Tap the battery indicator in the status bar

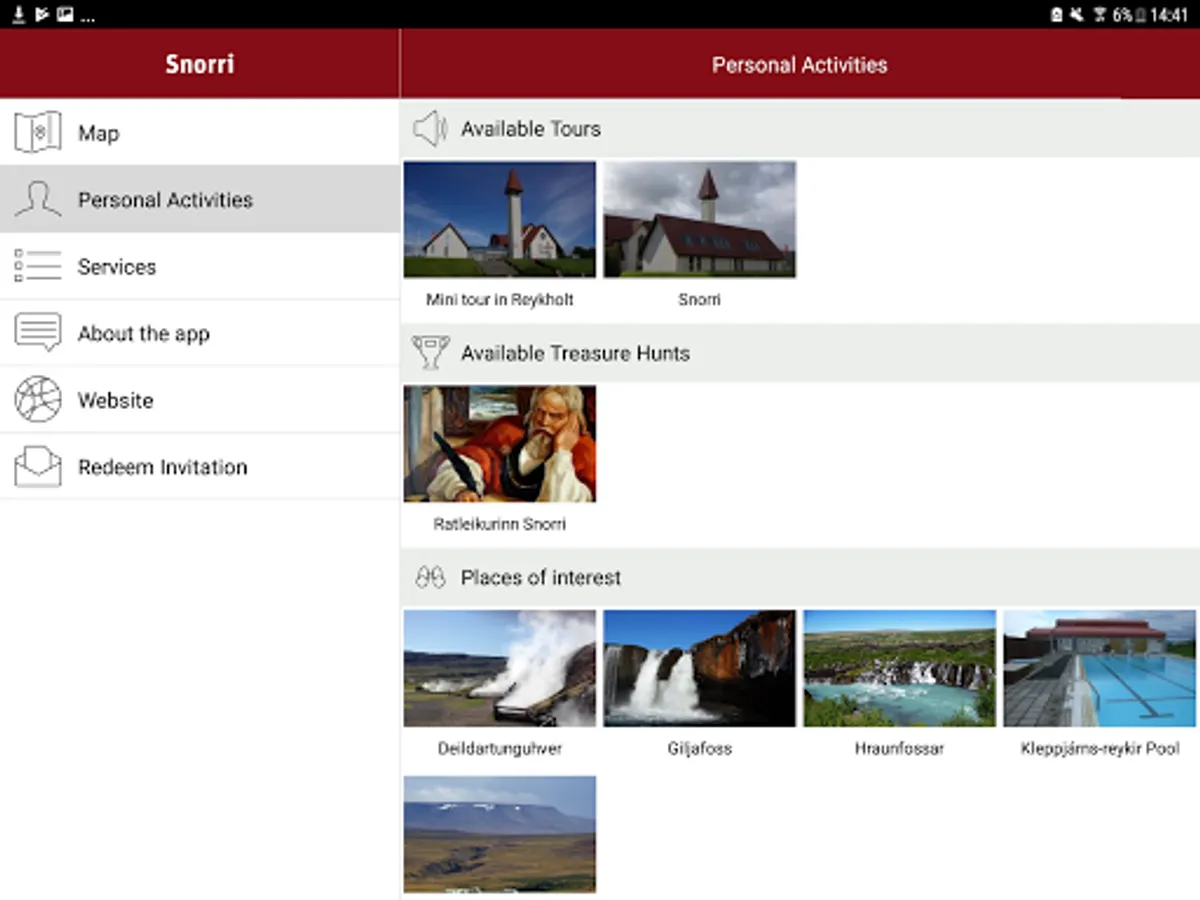[1139, 15]
